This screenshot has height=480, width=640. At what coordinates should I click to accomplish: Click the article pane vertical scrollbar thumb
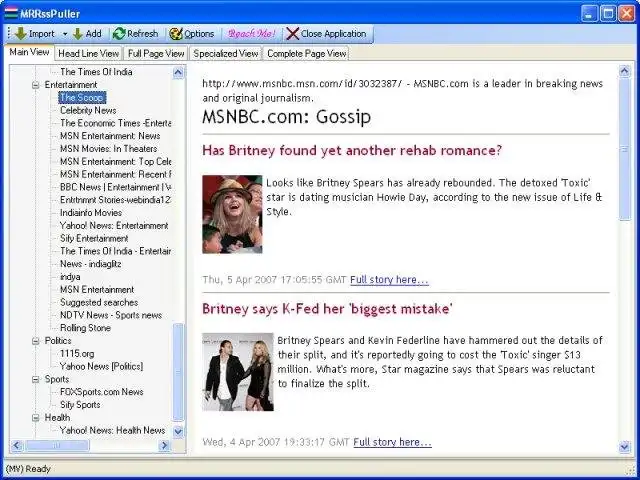point(625,149)
